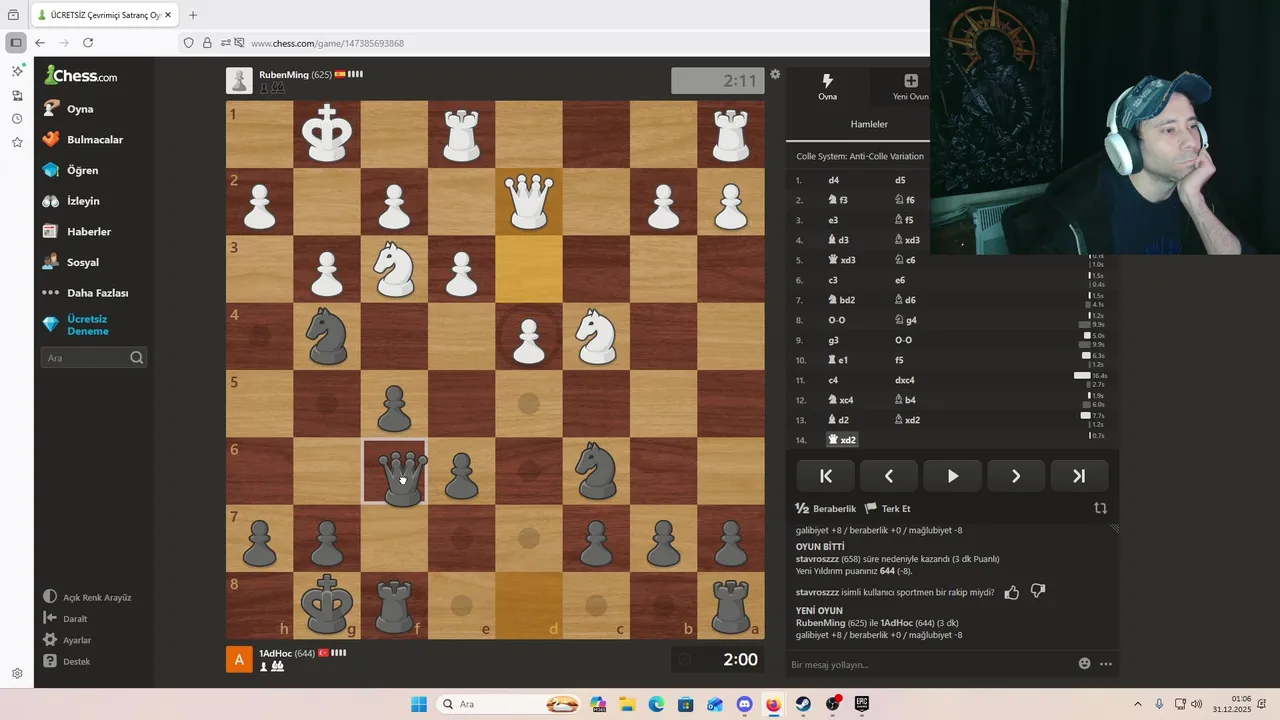Viewport: 1280px width, 720px height.
Task: Switch to the Oyna lightning tab
Action: [x=828, y=87]
